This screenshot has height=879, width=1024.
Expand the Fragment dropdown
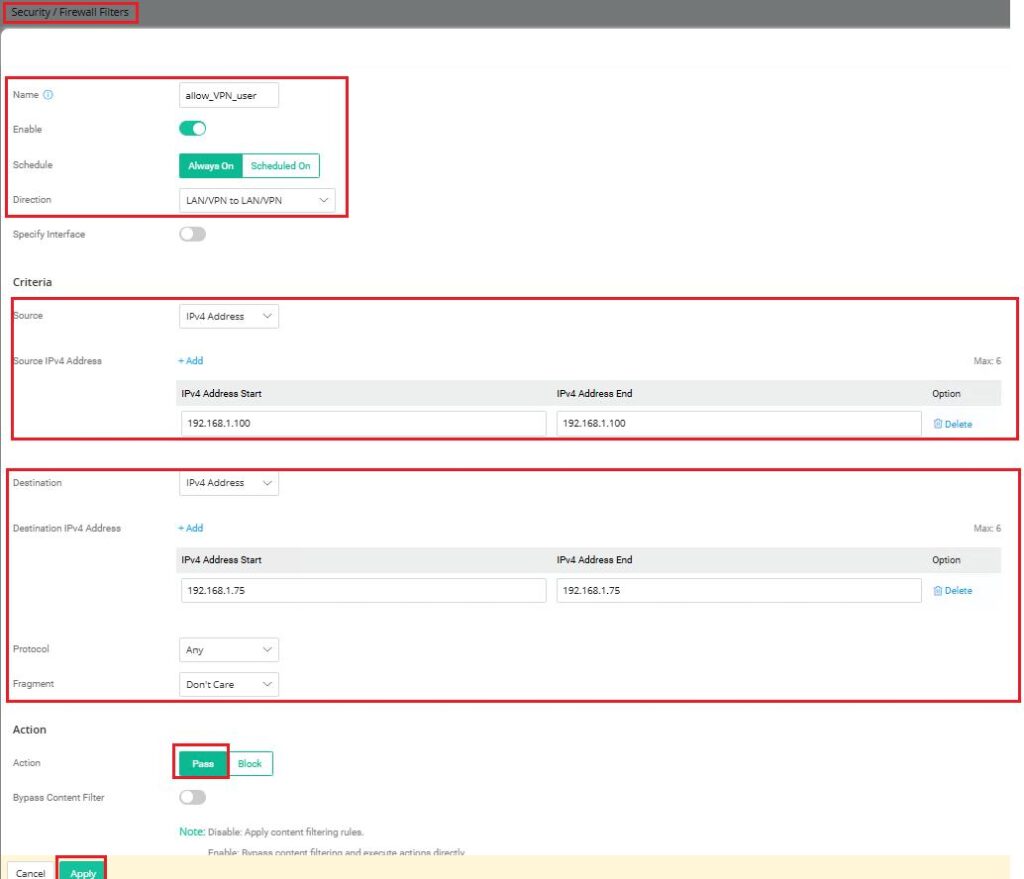click(x=228, y=685)
